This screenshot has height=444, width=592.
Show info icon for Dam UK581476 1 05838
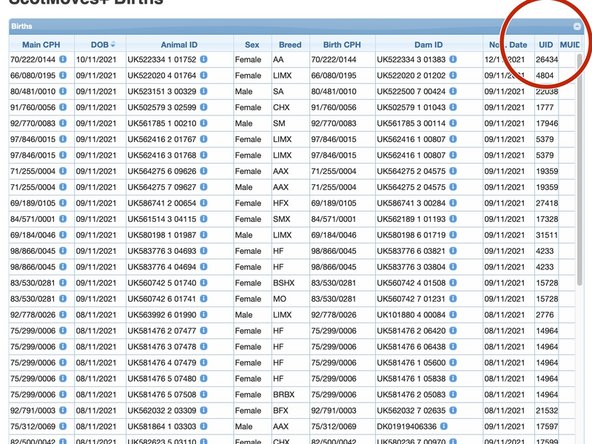(453, 379)
